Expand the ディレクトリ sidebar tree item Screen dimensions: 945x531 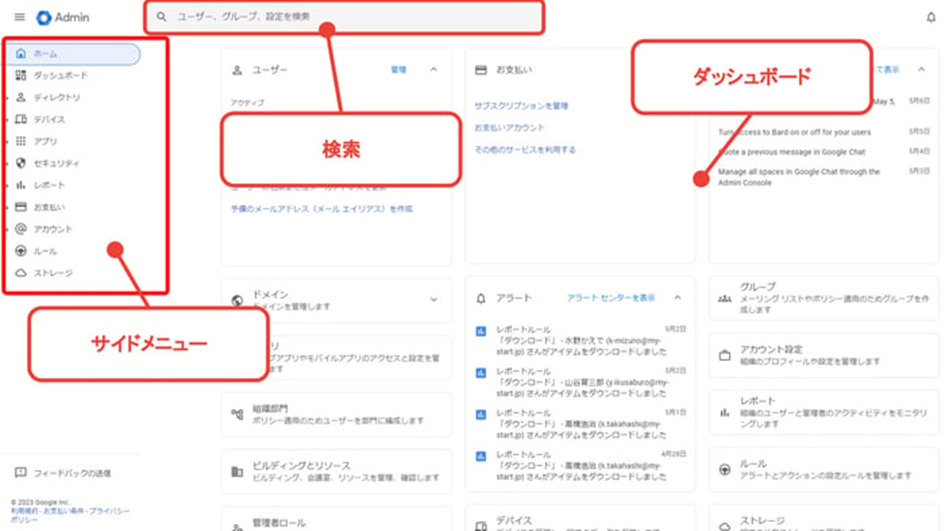(x=8, y=98)
